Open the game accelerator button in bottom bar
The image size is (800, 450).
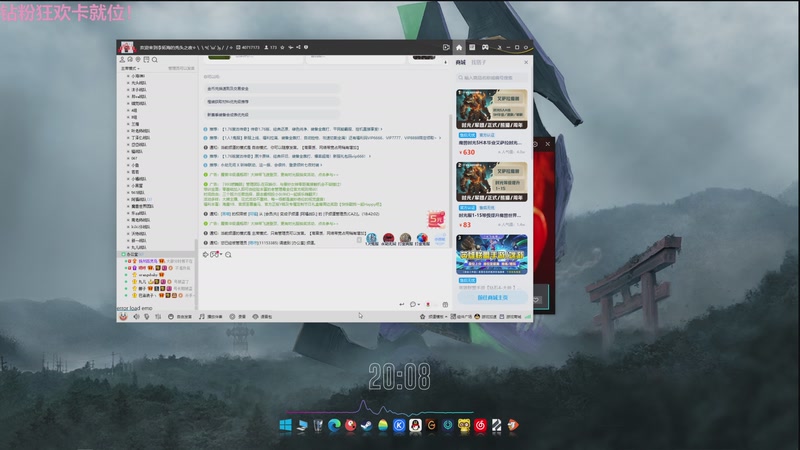tap(485, 317)
